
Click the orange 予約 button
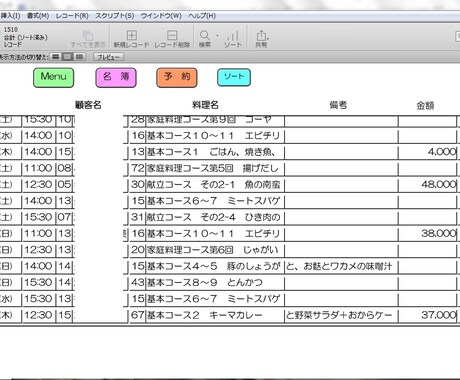[x=177, y=78]
